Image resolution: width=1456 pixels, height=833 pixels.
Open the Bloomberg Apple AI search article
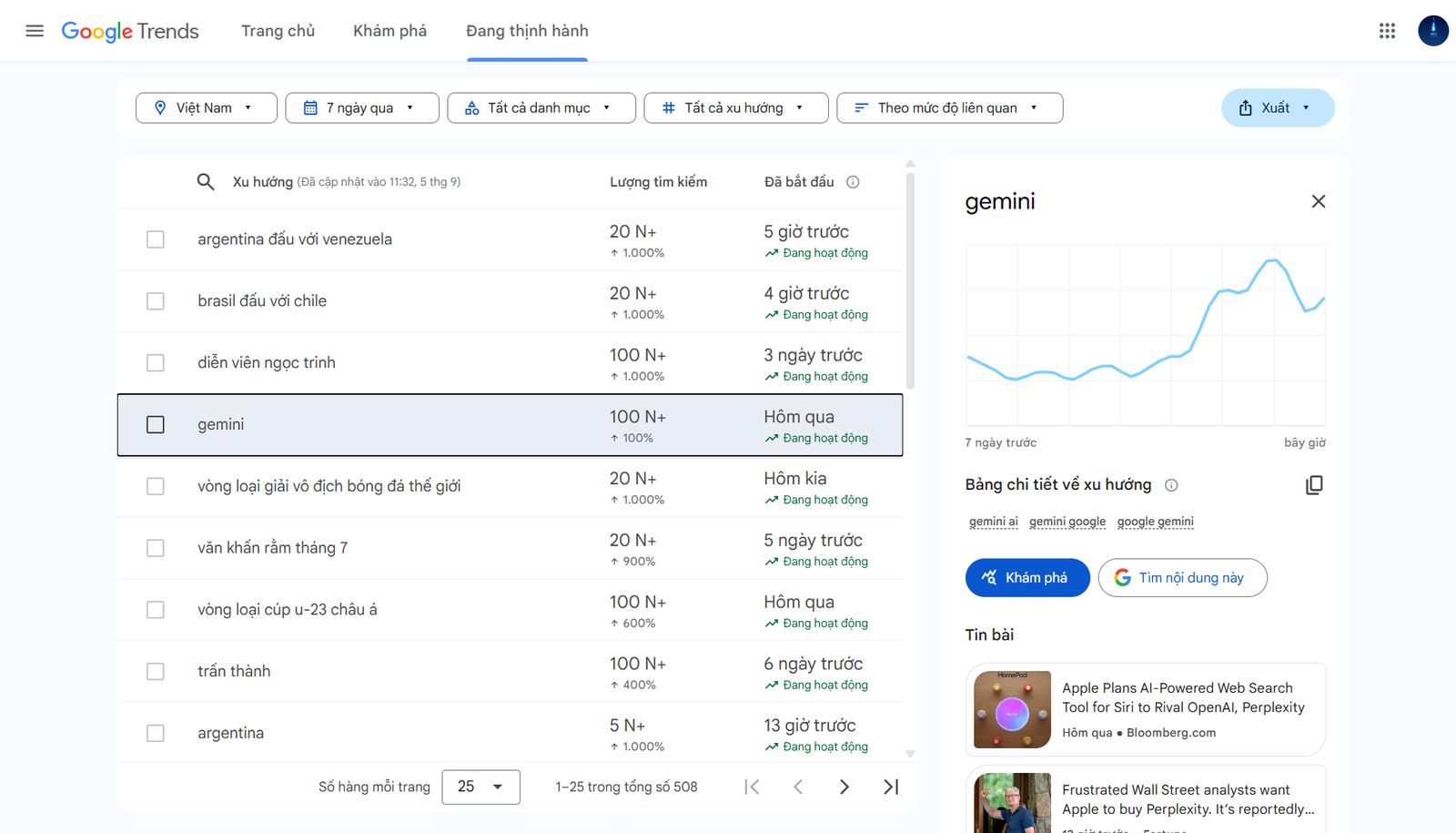[x=1146, y=709]
